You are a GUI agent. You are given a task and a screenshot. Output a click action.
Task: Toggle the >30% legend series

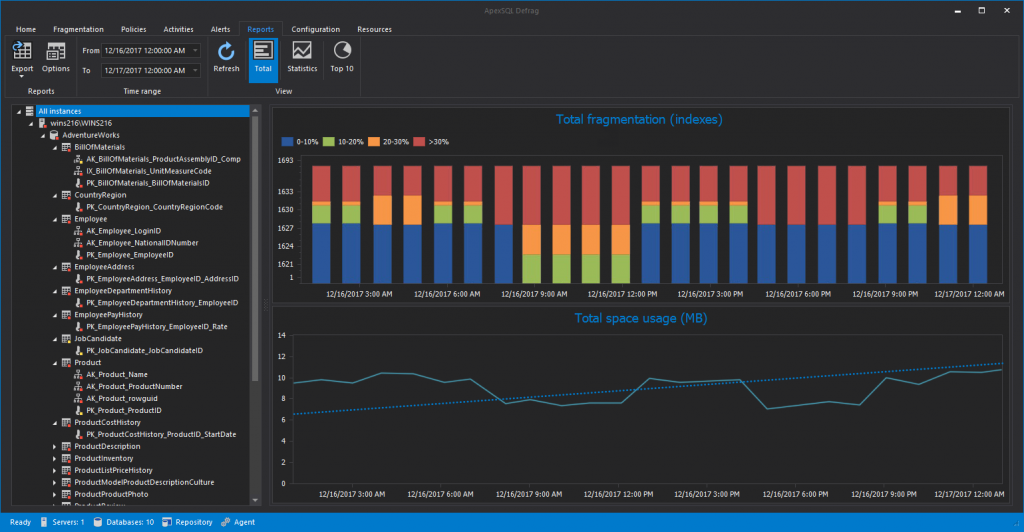tap(418, 142)
